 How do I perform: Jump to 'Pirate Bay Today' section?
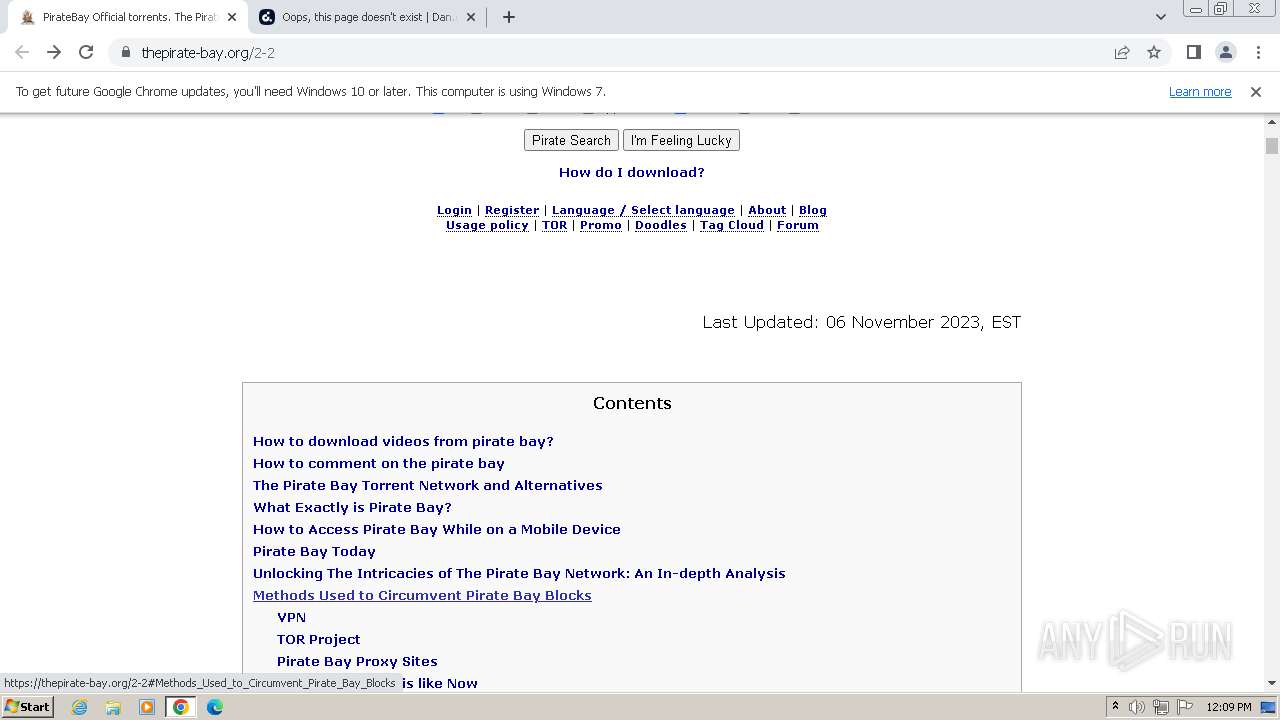(314, 551)
